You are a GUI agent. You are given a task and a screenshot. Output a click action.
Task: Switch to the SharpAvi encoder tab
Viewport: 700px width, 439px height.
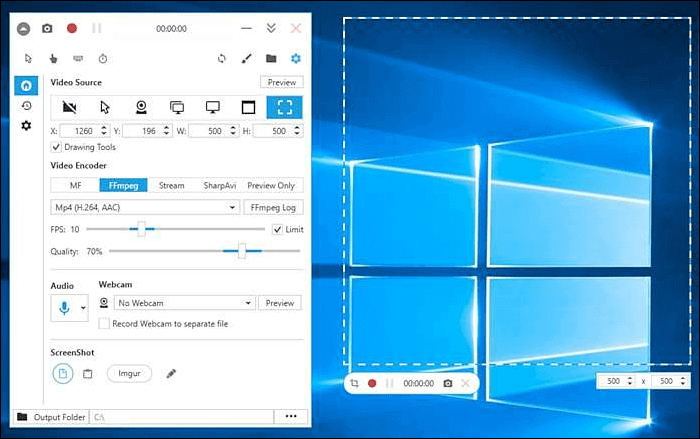(x=220, y=185)
